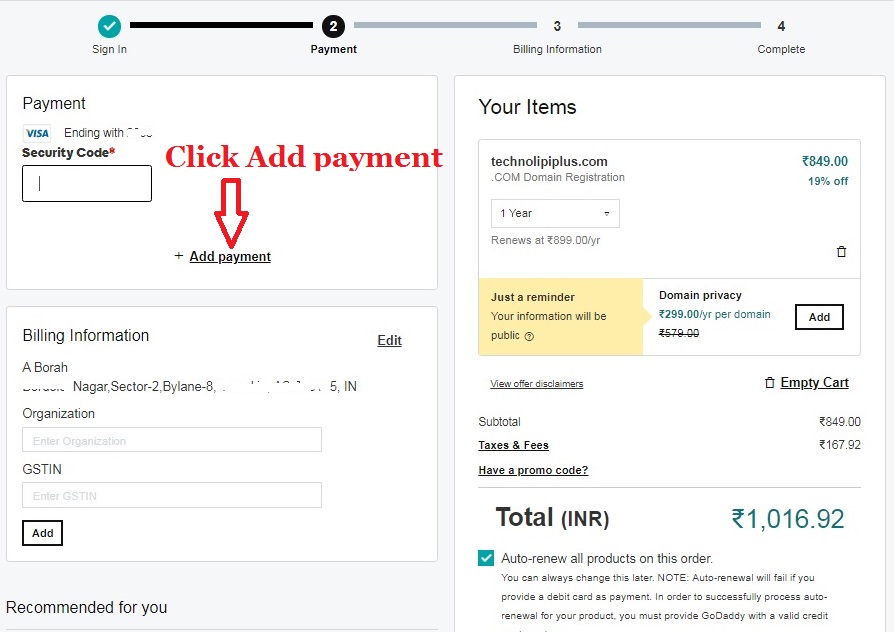Click the plus icon beside Add payment

(178, 256)
